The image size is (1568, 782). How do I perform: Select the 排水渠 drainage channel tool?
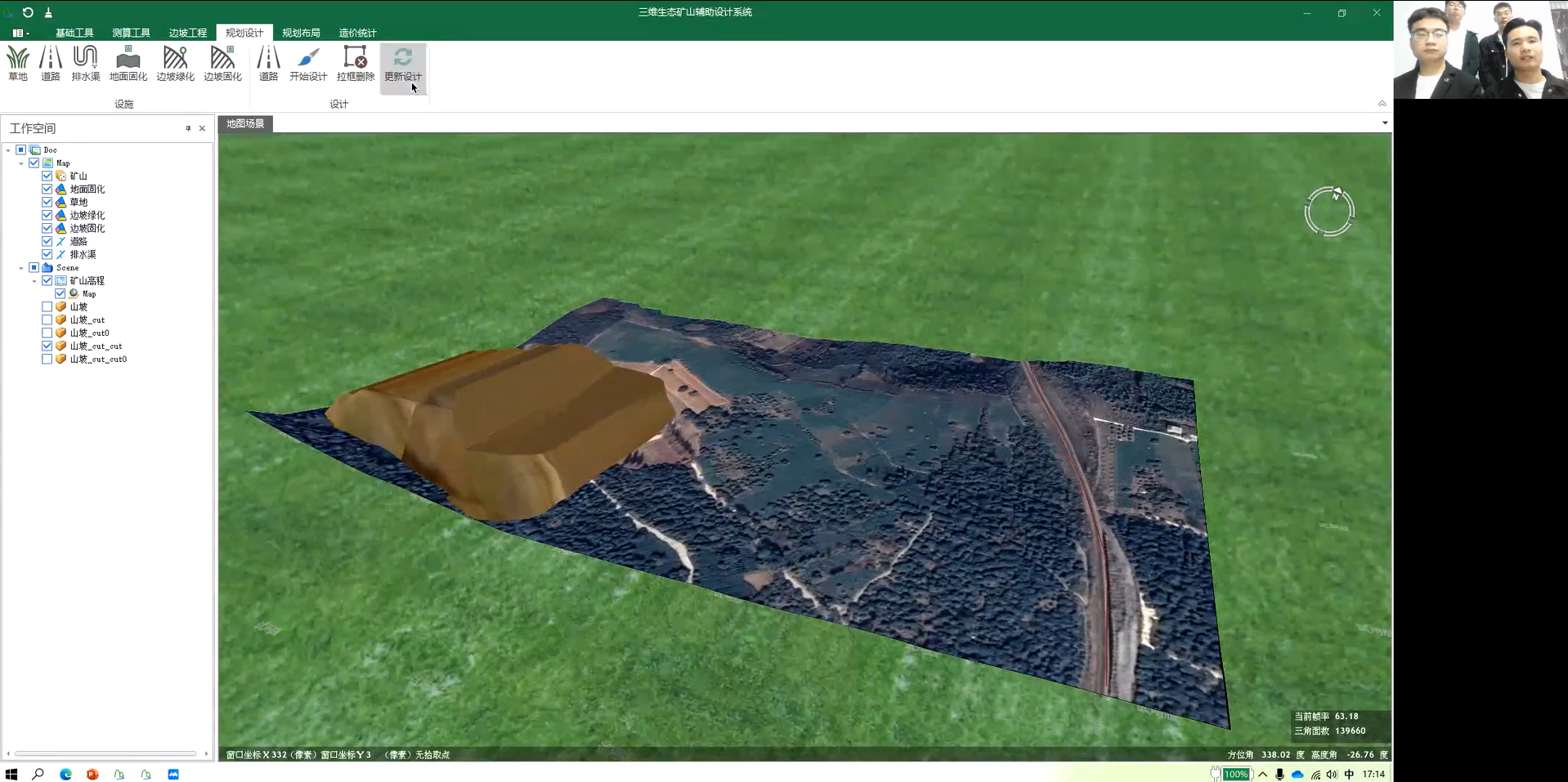[85, 64]
